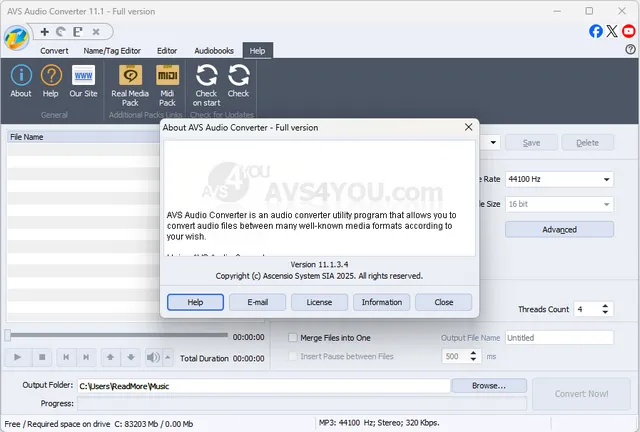The image size is (640, 432).
Task: Click the plus icon in quick access toolbar
Action: point(45,31)
